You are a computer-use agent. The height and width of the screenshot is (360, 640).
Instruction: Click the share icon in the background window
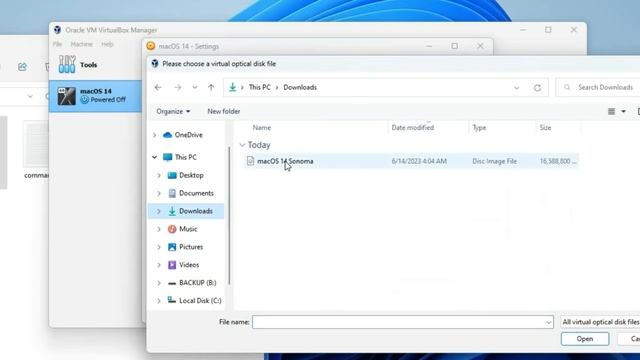[x=22, y=67]
